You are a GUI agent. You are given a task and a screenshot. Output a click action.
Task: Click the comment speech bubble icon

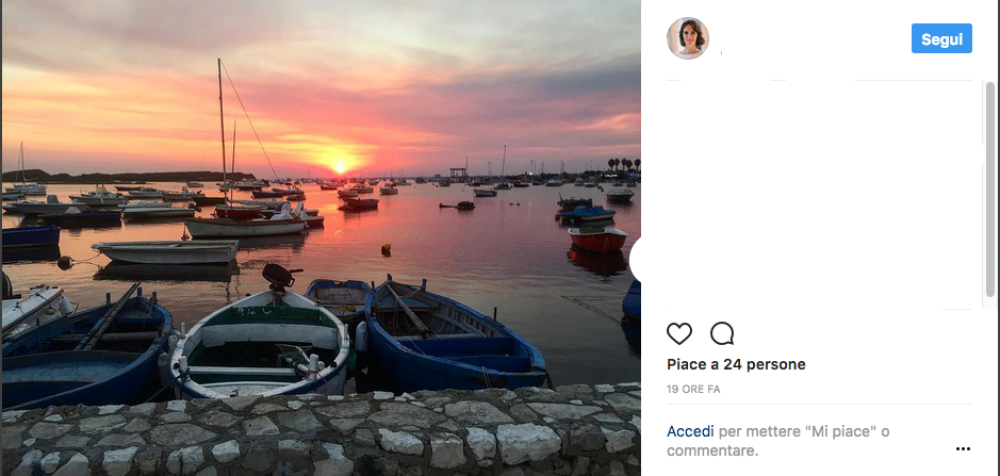[x=721, y=334]
